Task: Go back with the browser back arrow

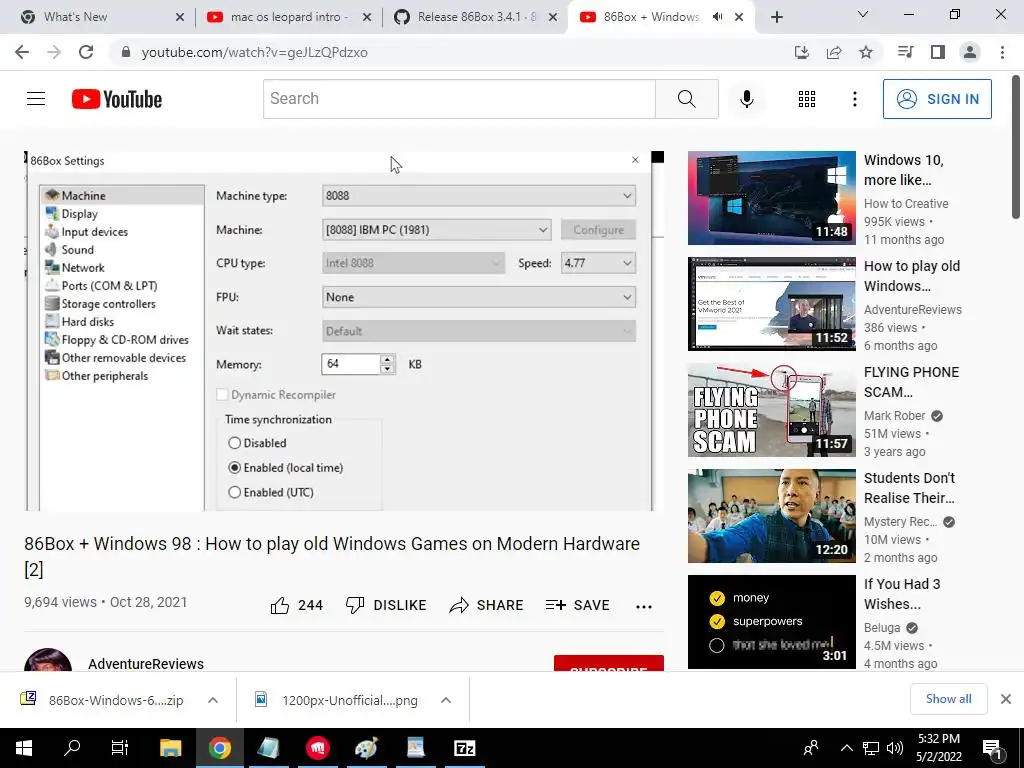Action: [x=22, y=52]
